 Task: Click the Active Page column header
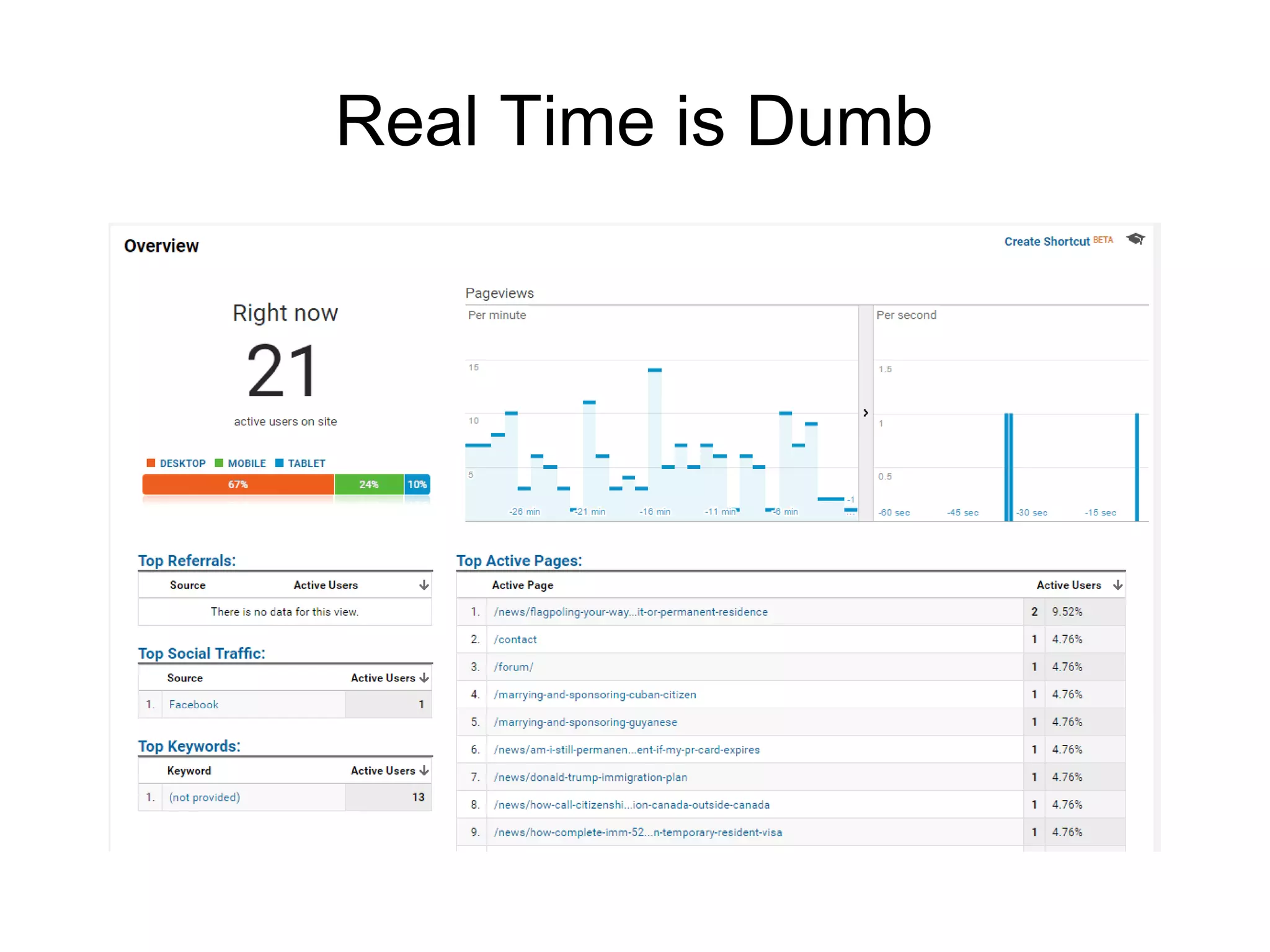[x=523, y=585]
